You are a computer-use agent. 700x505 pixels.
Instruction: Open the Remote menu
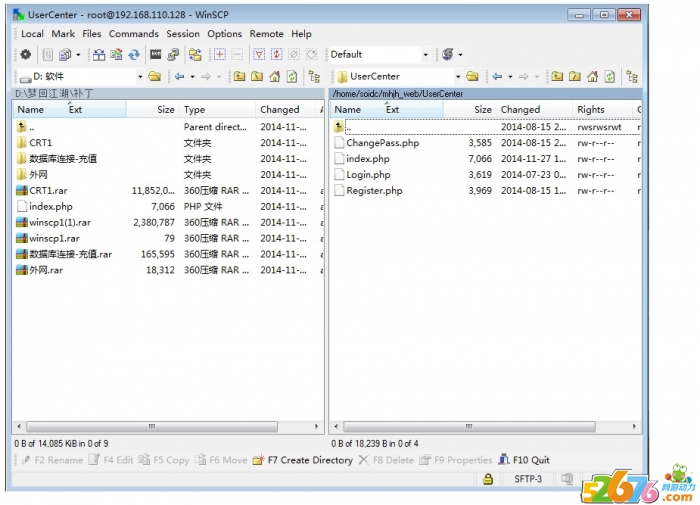point(266,33)
